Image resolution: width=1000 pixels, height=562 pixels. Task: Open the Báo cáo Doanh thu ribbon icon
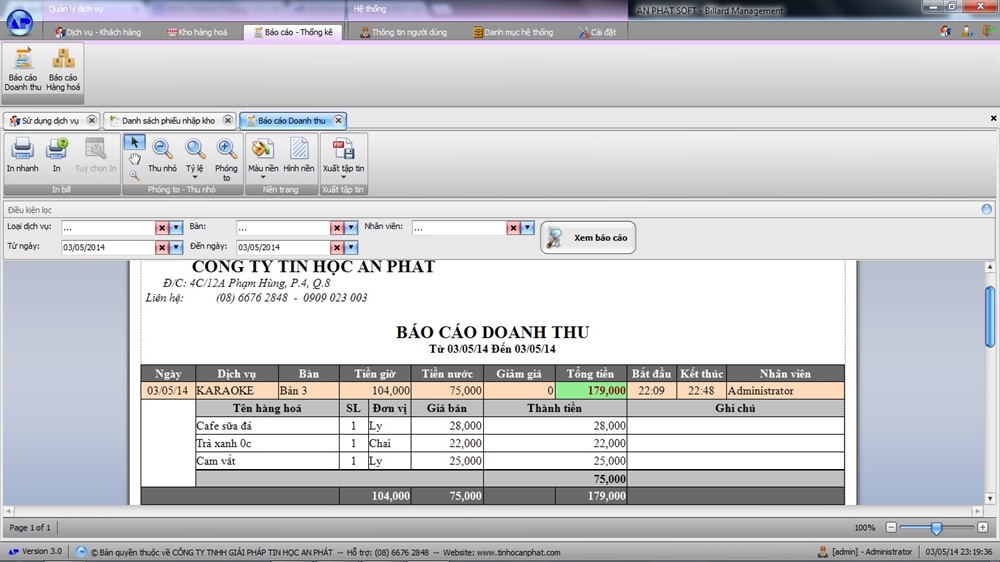23,70
